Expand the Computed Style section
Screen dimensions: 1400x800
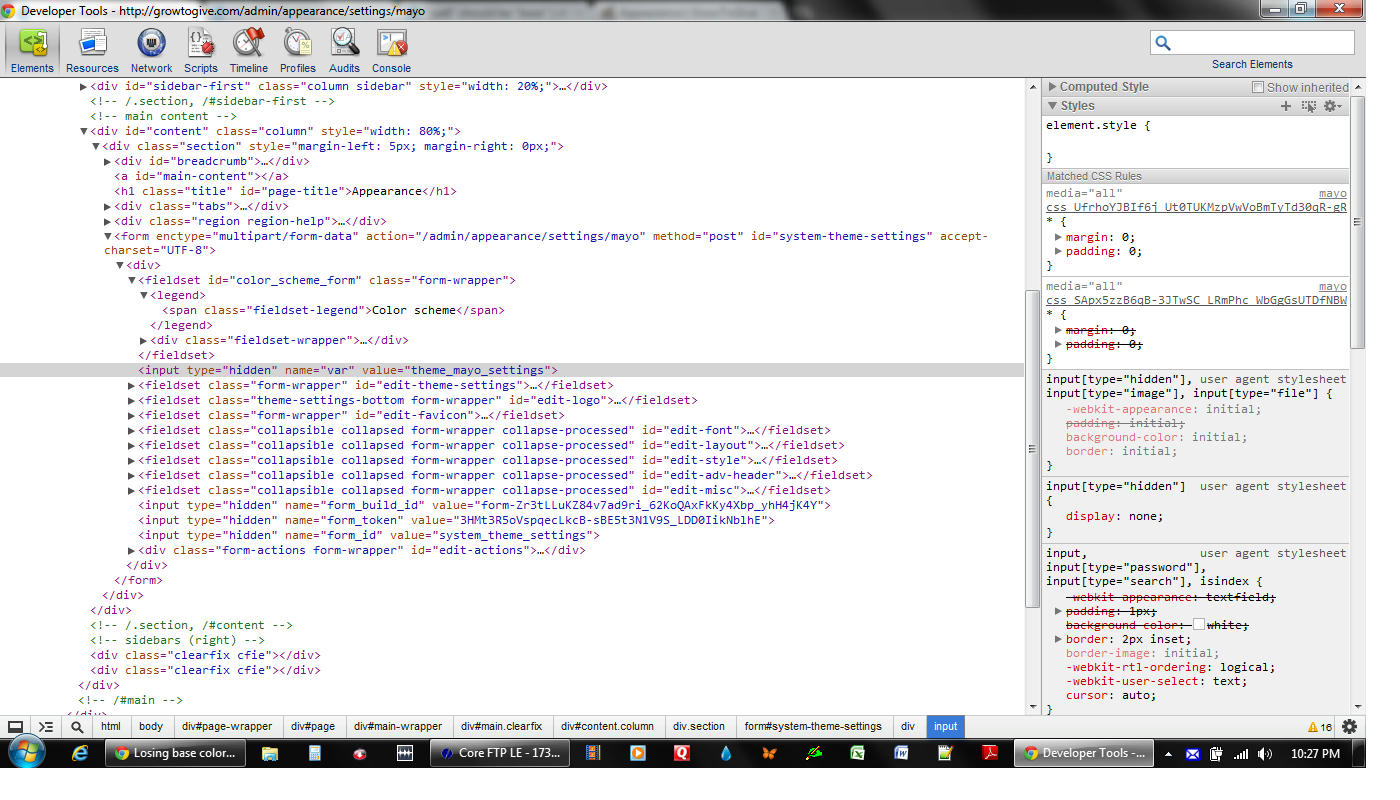tap(1052, 87)
